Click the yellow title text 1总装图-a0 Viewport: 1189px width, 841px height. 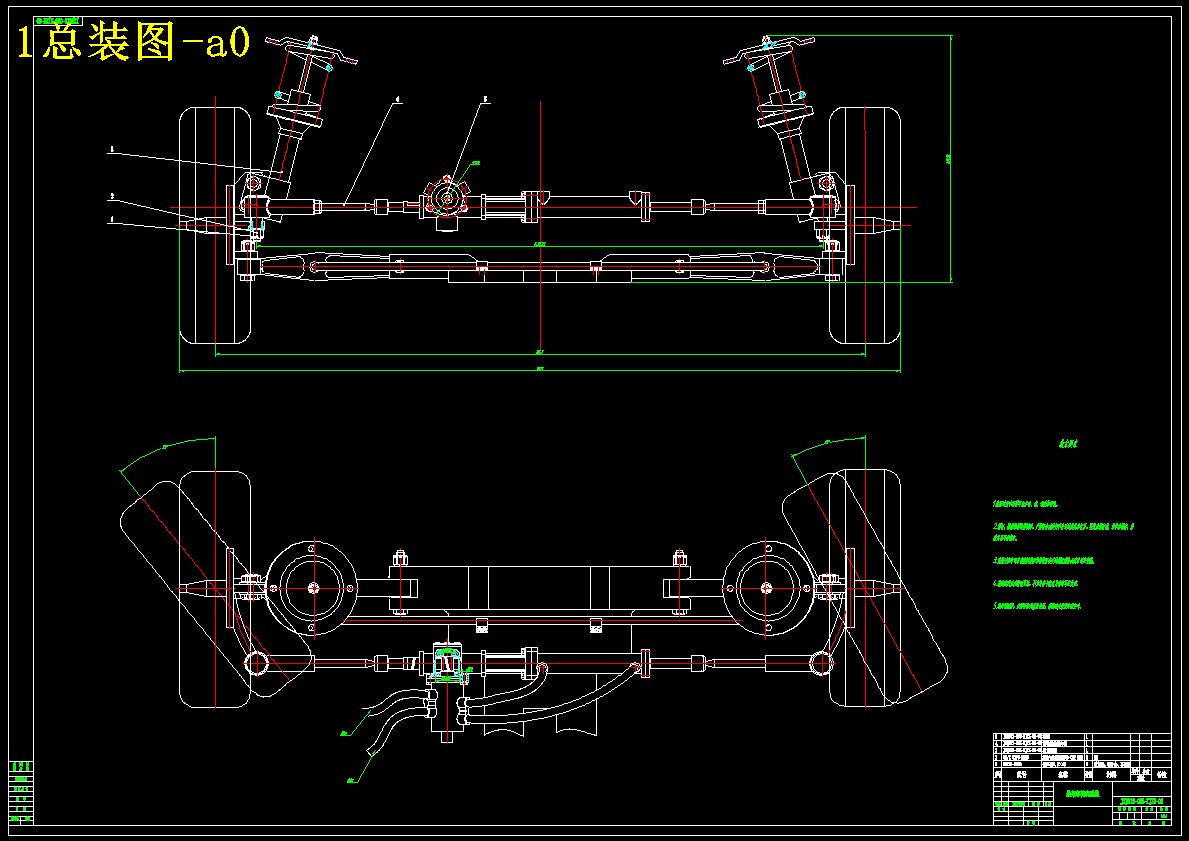click(133, 43)
